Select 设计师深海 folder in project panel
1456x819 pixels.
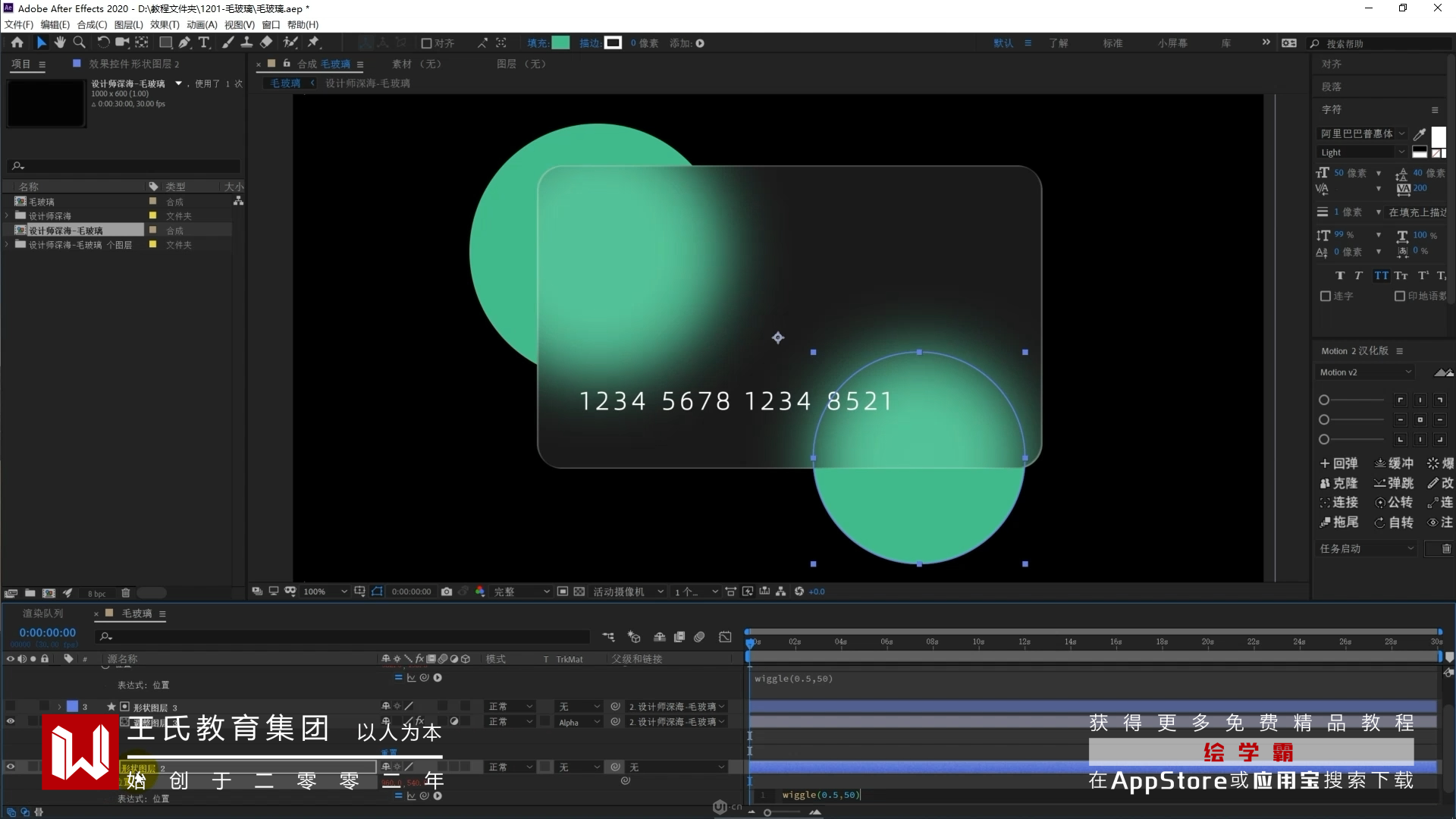(50, 216)
